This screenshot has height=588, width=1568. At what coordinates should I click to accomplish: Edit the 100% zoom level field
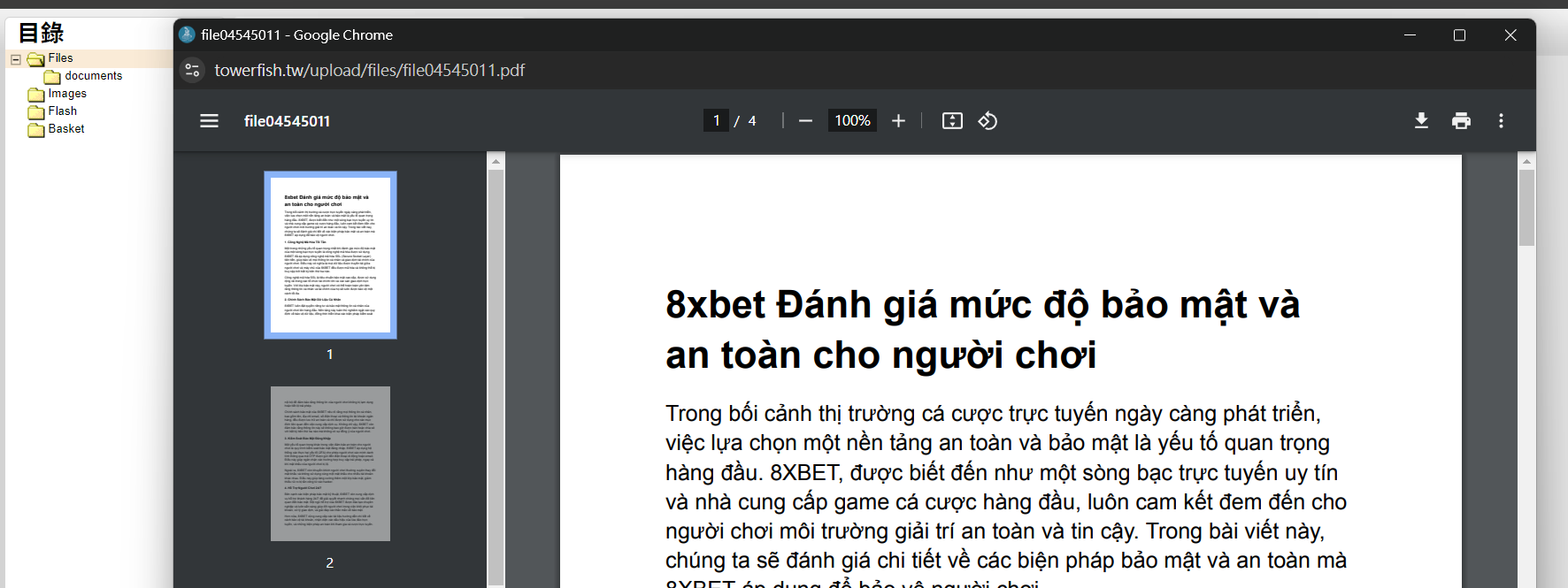852,121
